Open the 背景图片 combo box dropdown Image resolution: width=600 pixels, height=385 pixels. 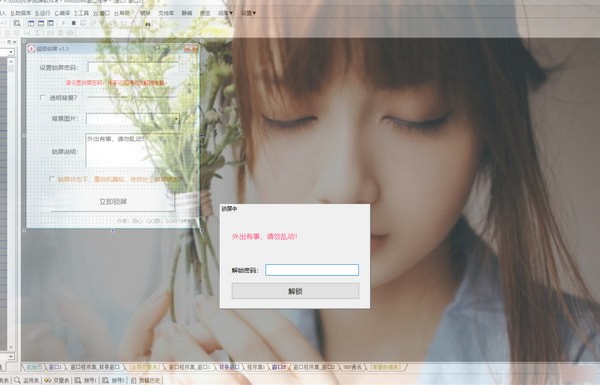(176, 119)
